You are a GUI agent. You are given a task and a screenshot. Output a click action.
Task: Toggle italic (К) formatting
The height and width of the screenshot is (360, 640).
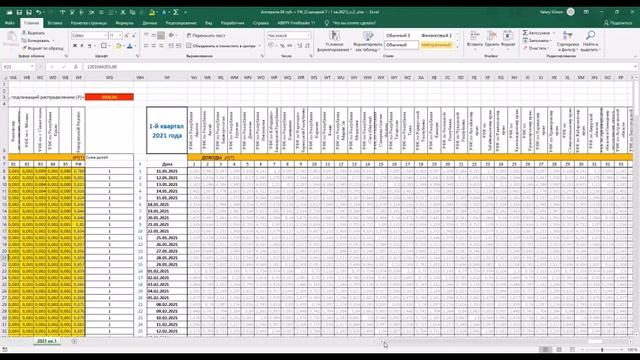[82, 46]
